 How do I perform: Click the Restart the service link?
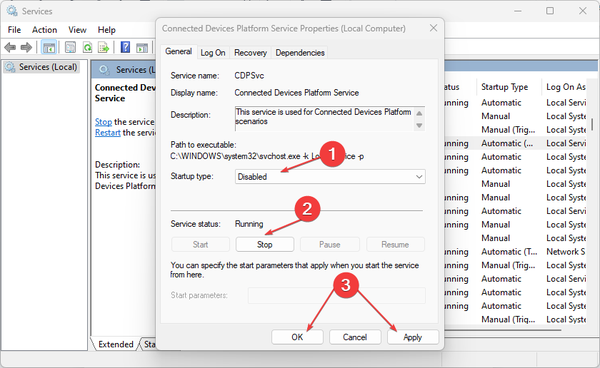click(108, 132)
